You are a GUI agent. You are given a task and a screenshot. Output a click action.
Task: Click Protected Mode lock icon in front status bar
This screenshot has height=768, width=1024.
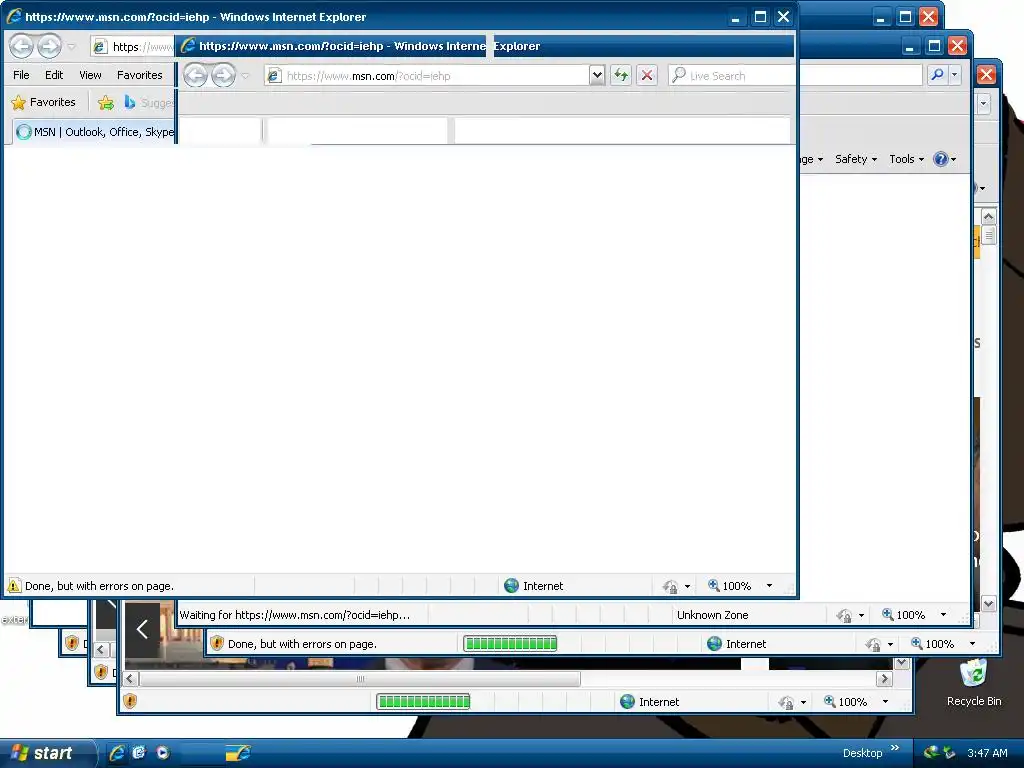(670, 586)
